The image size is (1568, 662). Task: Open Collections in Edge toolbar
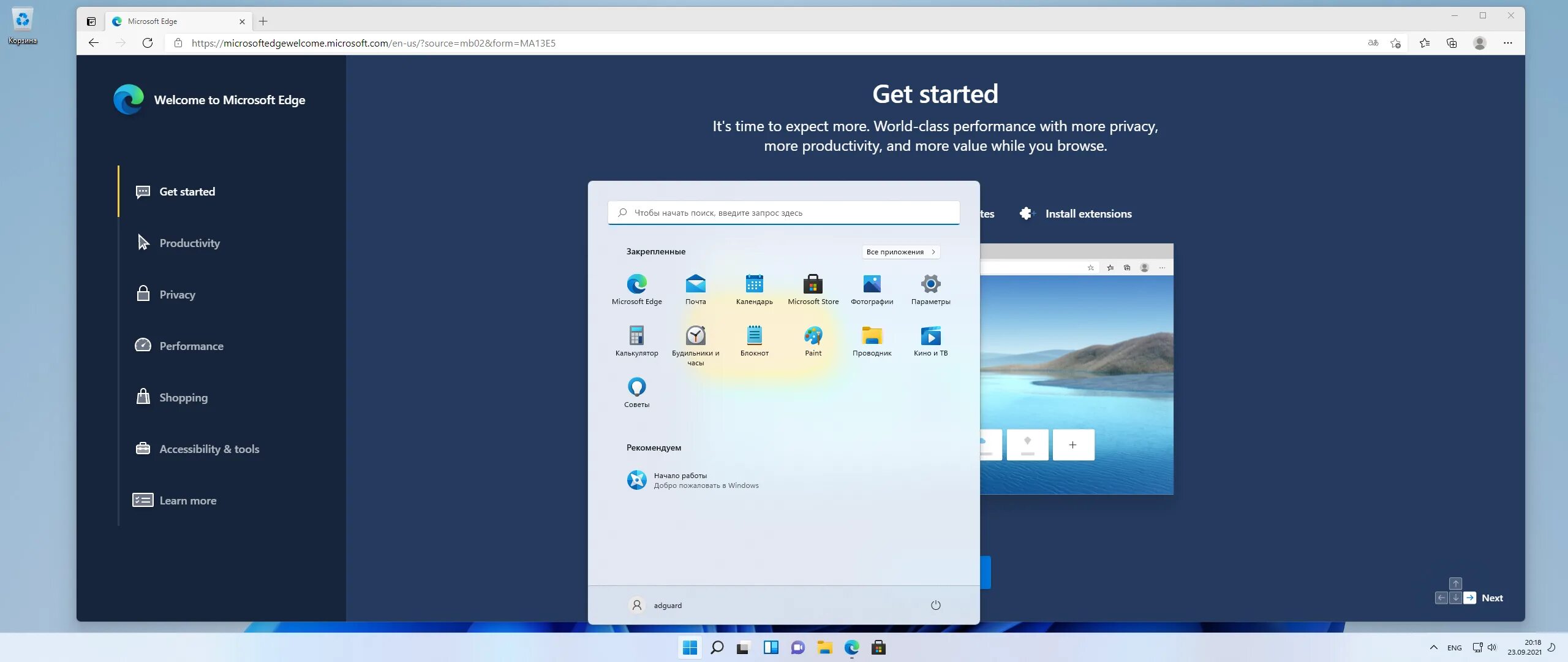[1452, 43]
